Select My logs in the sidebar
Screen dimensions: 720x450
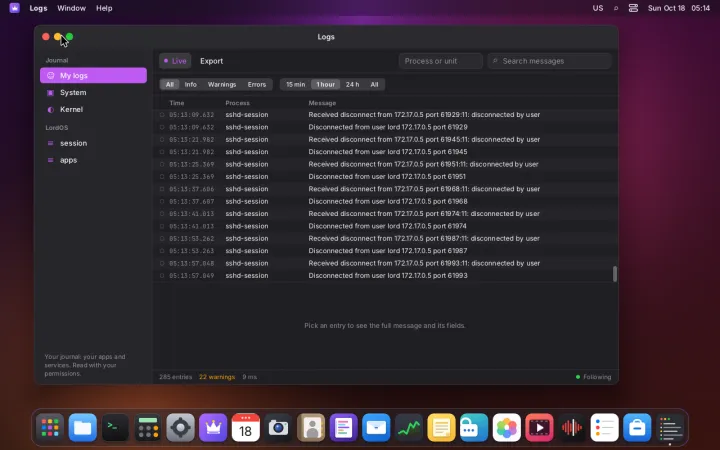pos(93,75)
